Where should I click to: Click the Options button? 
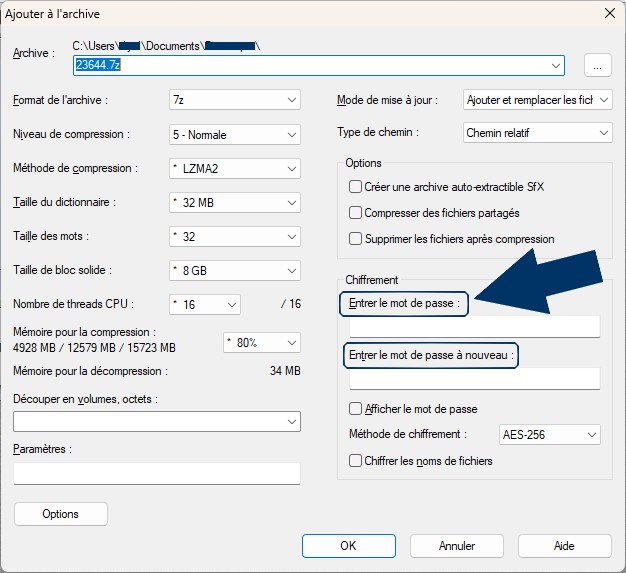click(x=61, y=514)
